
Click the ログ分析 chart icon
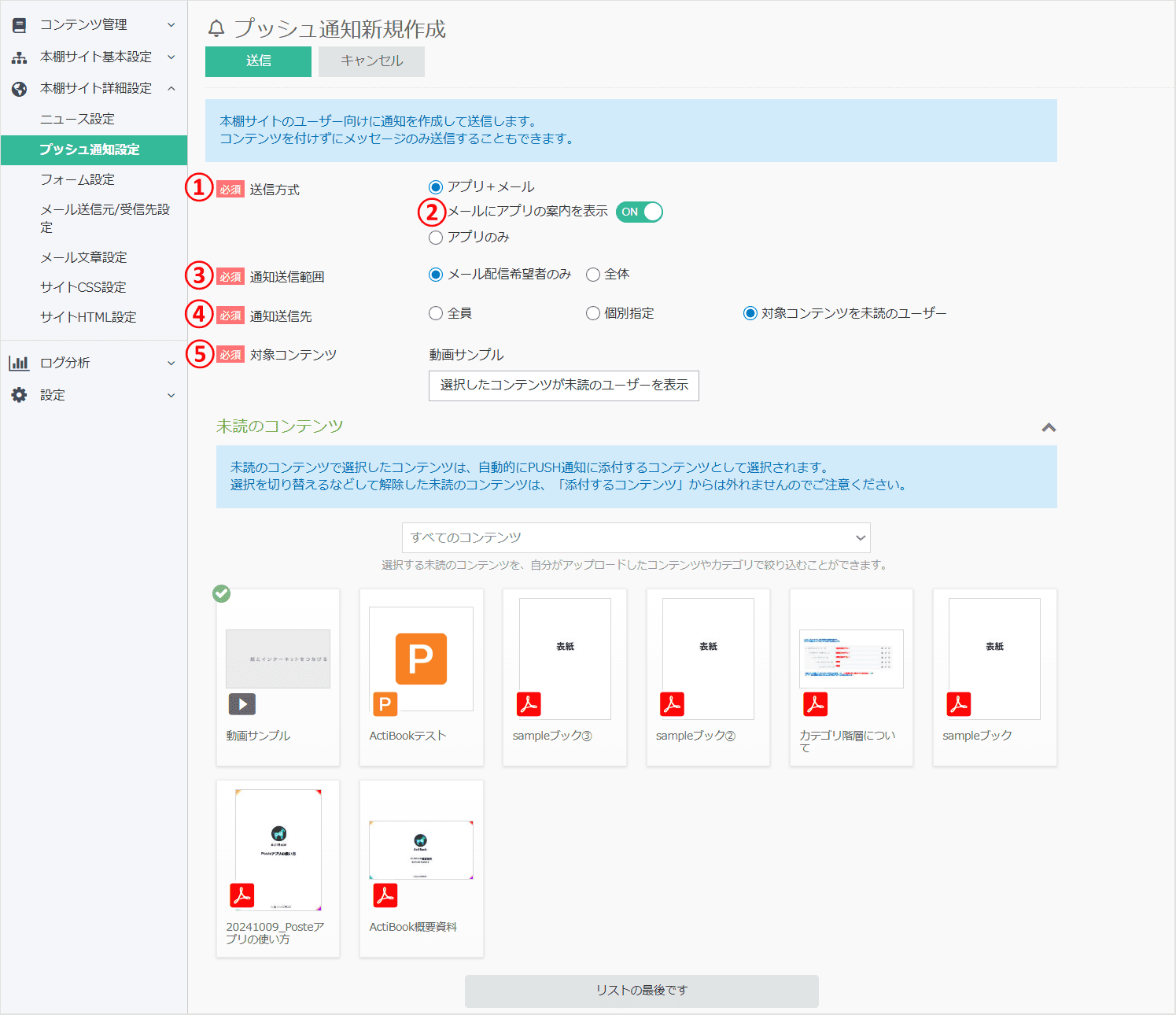click(x=19, y=363)
